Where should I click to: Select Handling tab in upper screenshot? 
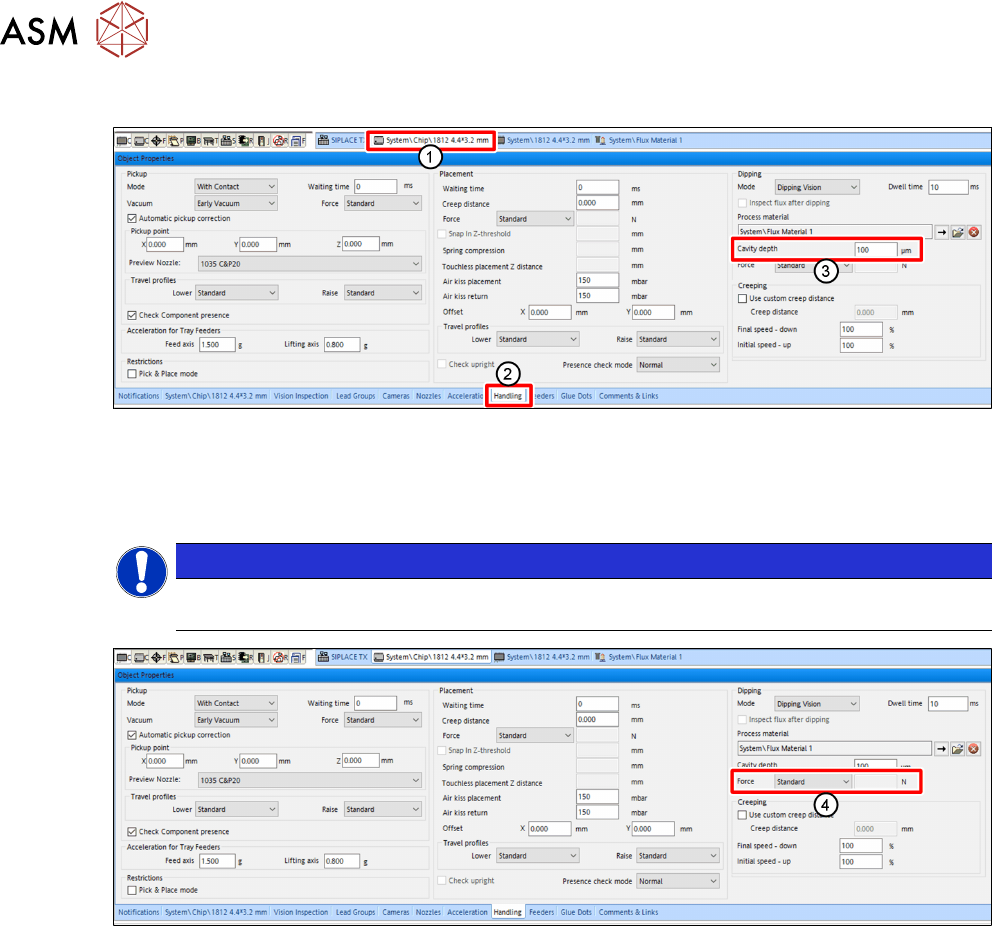pyautogui.click(x=508, y=396)
